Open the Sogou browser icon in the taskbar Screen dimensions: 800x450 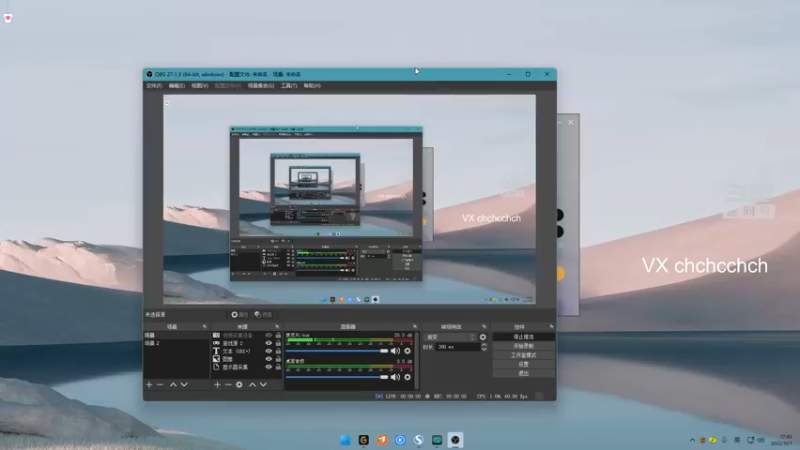[x=418, y=440]
